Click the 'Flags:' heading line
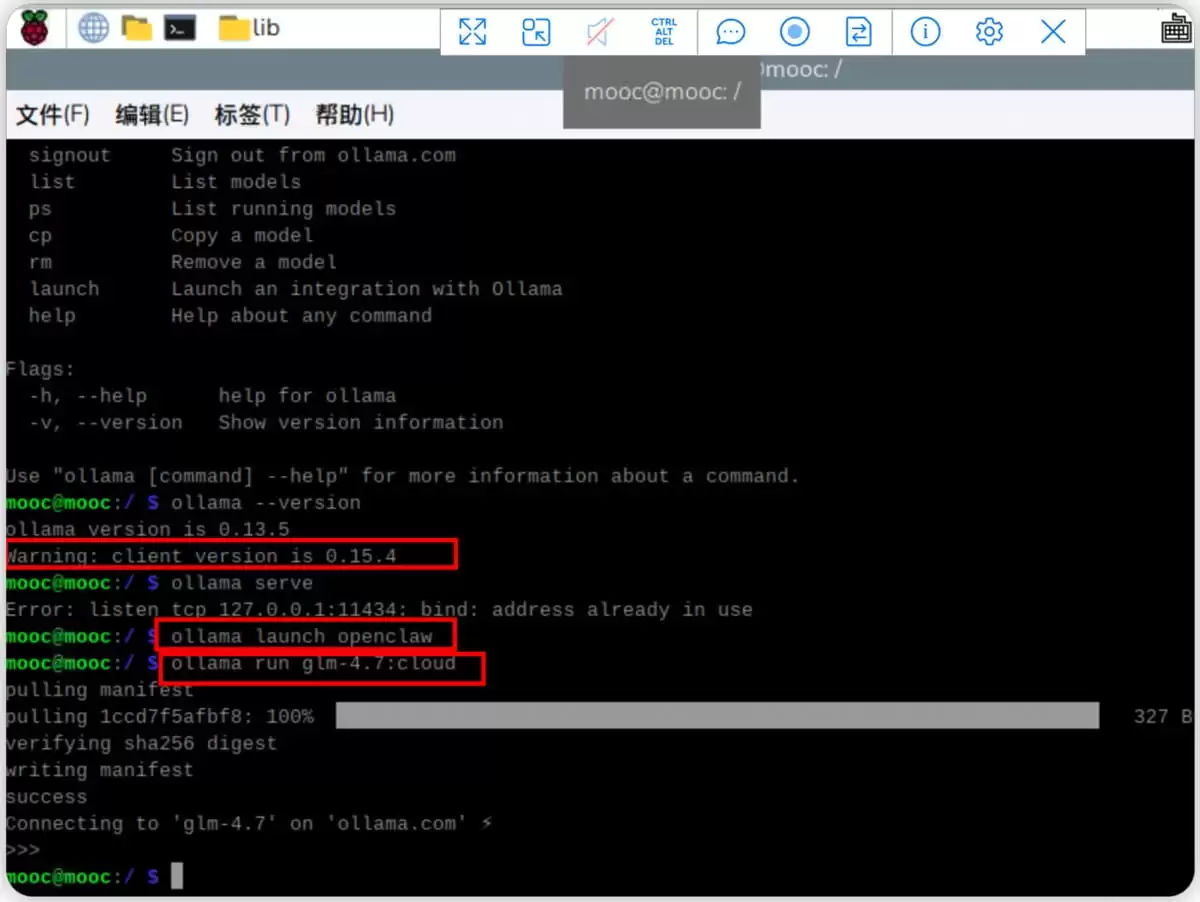1200x902 pixels. click(x=41, y=369)
